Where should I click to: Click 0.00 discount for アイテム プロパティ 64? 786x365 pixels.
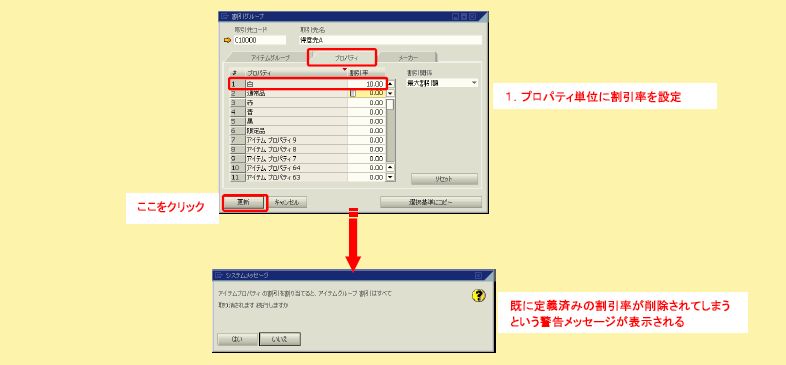click(366, 167)
